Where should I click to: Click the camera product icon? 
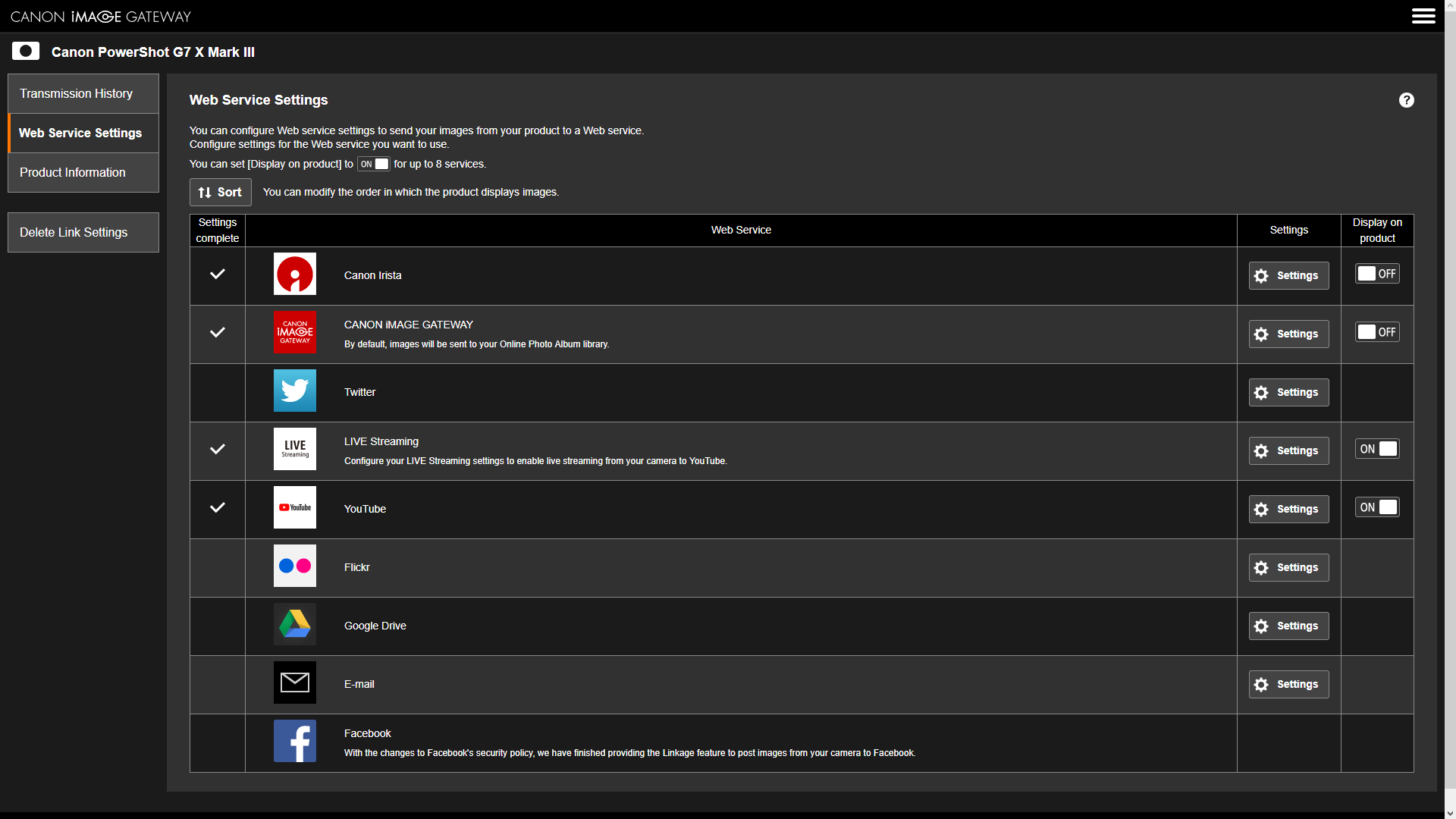point(26,52)
